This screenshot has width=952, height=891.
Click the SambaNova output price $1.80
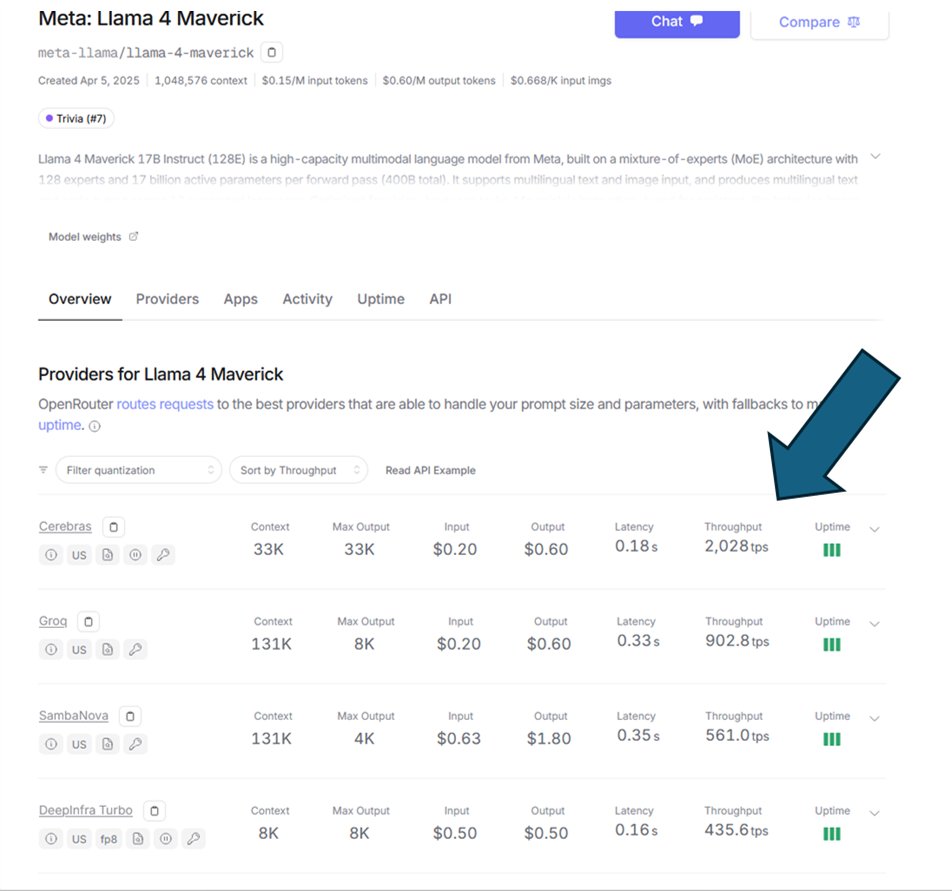[x=549, y=739]
